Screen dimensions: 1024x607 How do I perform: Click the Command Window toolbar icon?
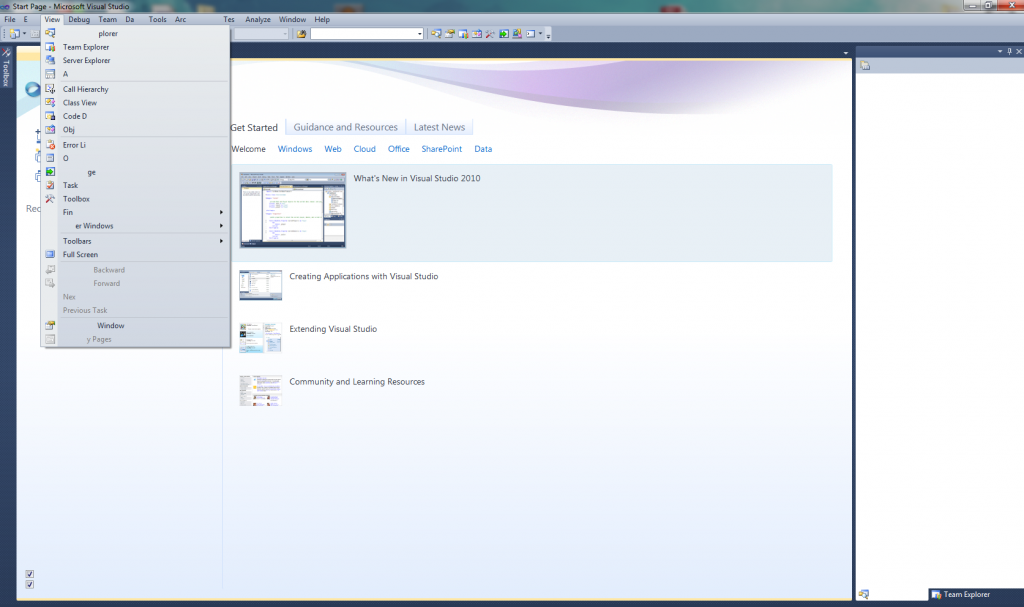[x=530, y=34]
